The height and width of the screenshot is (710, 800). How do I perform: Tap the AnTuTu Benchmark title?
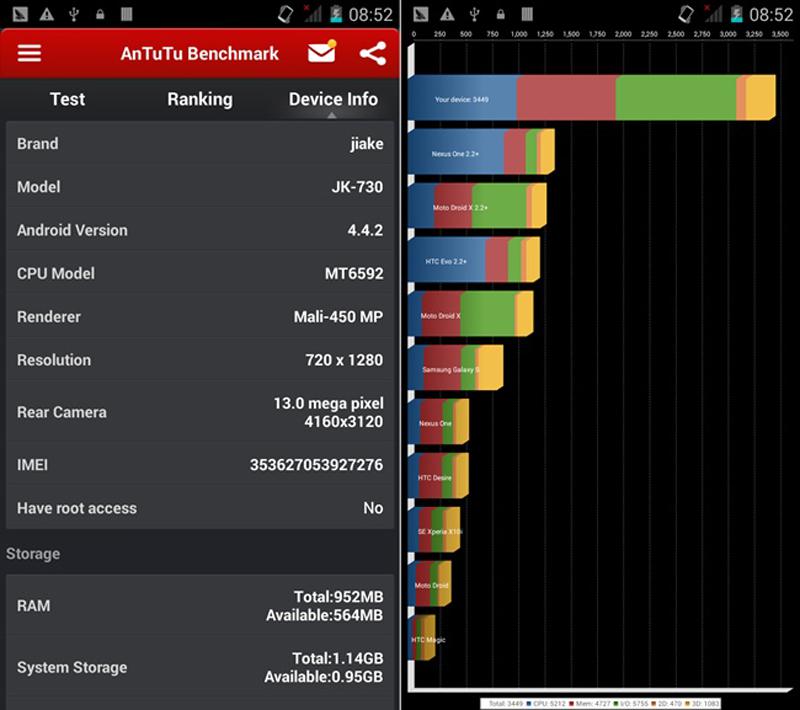point(199,53)
